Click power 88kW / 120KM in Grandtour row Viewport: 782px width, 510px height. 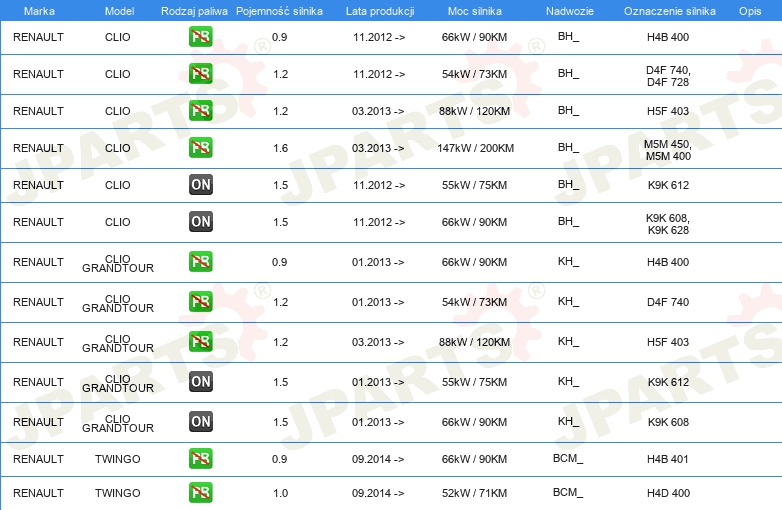click(x=474, y=342)
